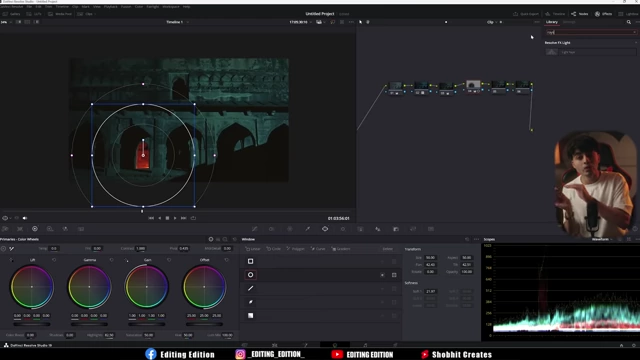Open the LUTs panel
The width and height of the screenshot is (640, 360).
point(34,14)
